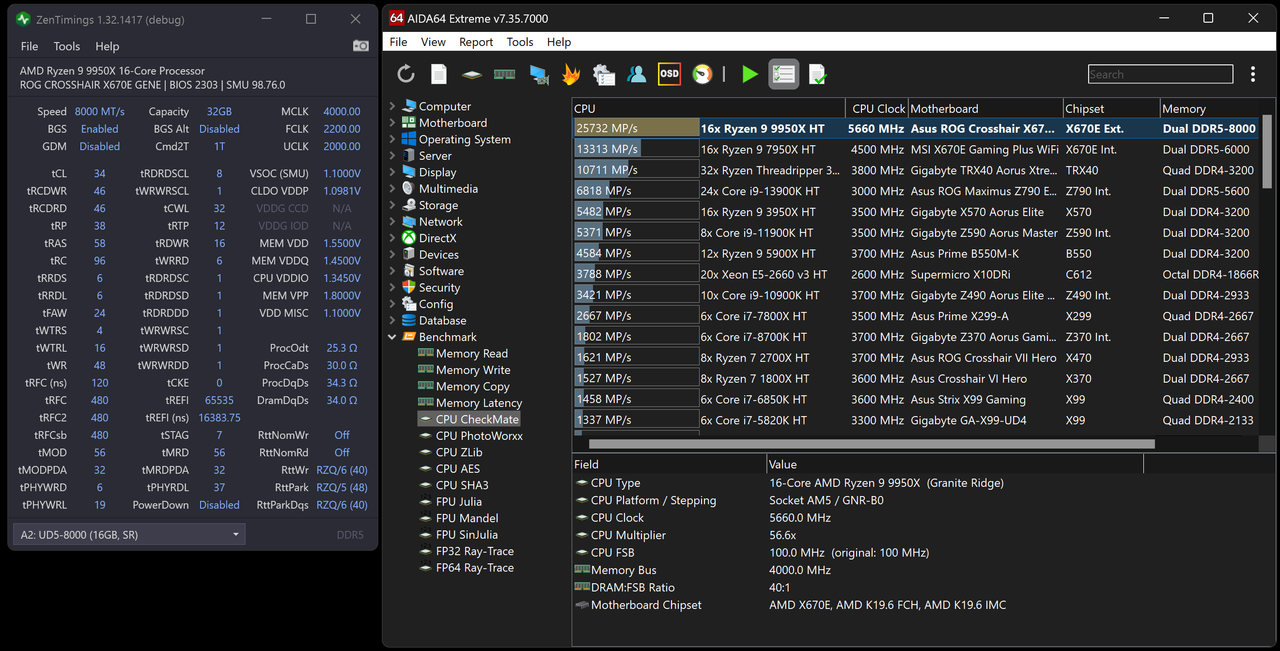Screen dimensions: 1280x651
Task: Select CPU AES benchmark
Action: 458,469
